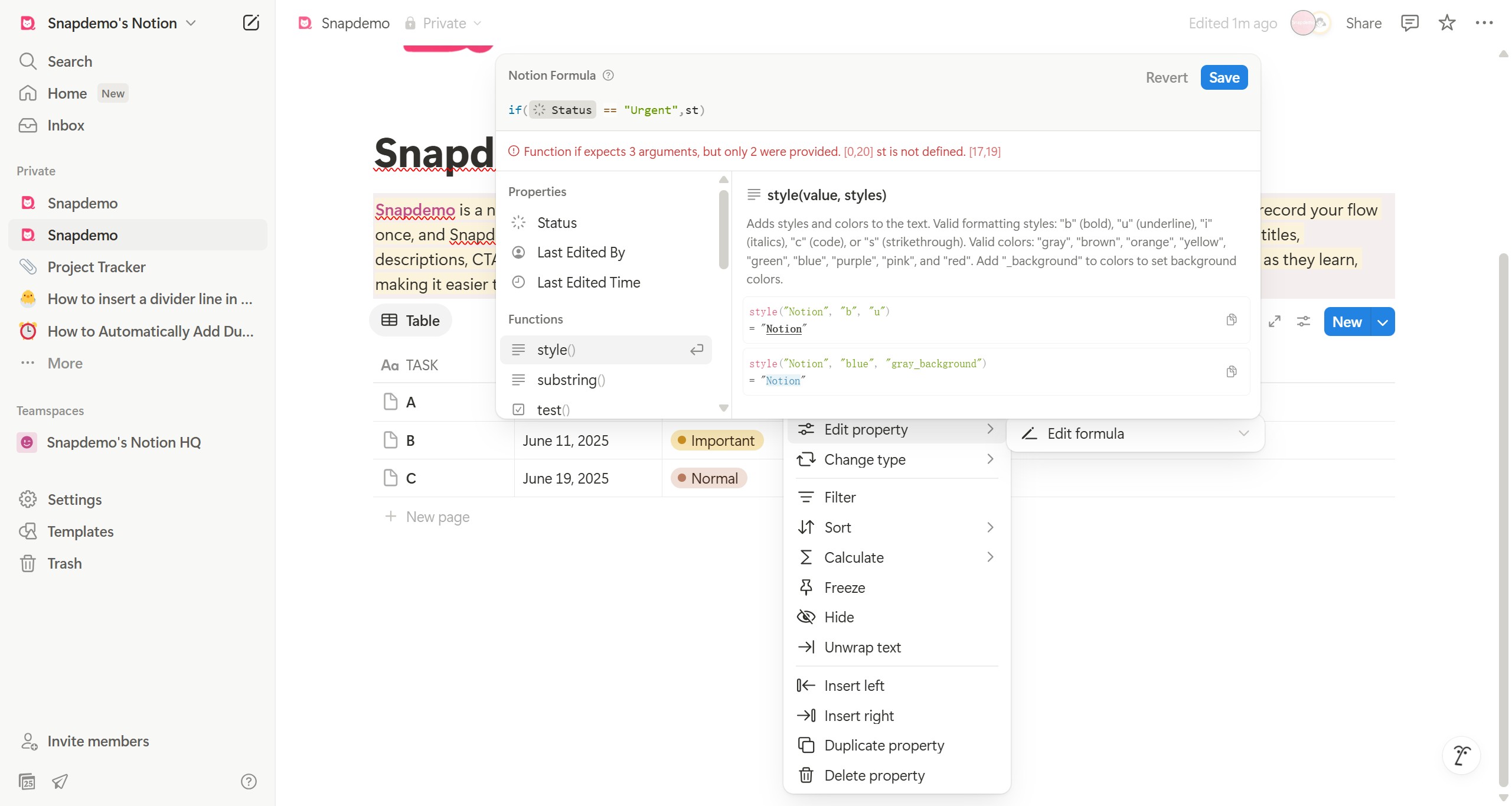Image resolution: width=1512 pixels, height=806 pixels.
Task: Open Search in the sidebar
Action: [138, 61]
